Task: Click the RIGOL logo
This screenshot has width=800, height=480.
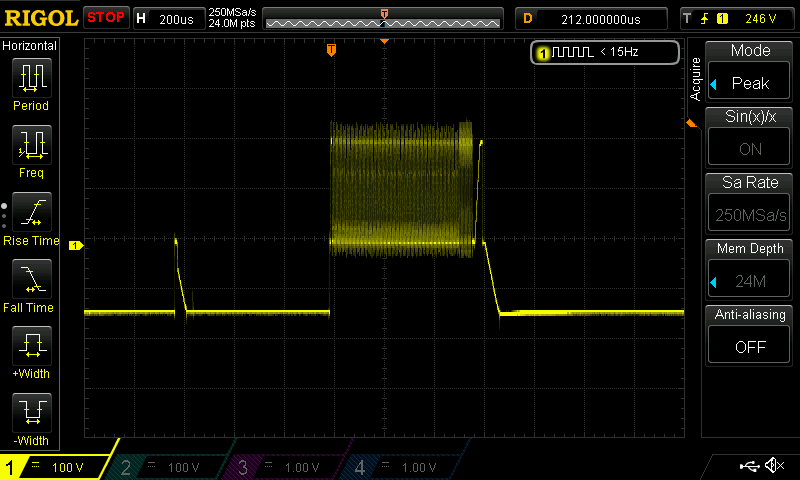Action: pos(41,18)
